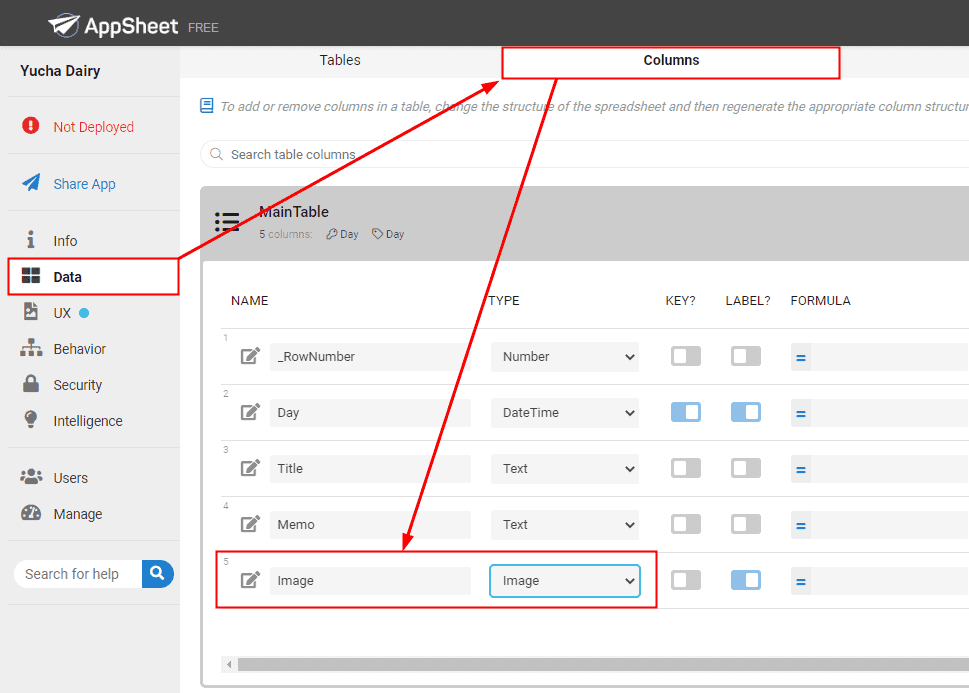Click the edit pencil for Image column
The height and width of the screenshot is (693, 969).
pyautogui.click(x=251, y=580)
